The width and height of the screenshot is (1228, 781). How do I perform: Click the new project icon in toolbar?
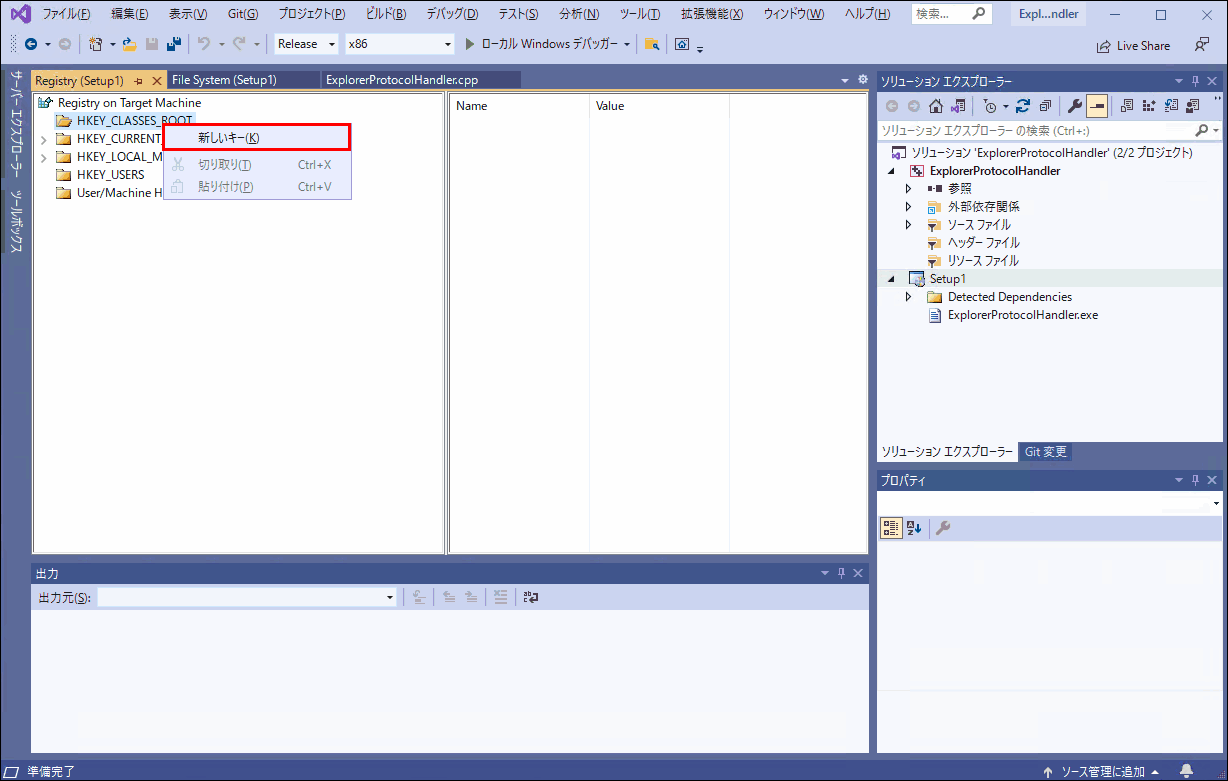tap(96, 44)
